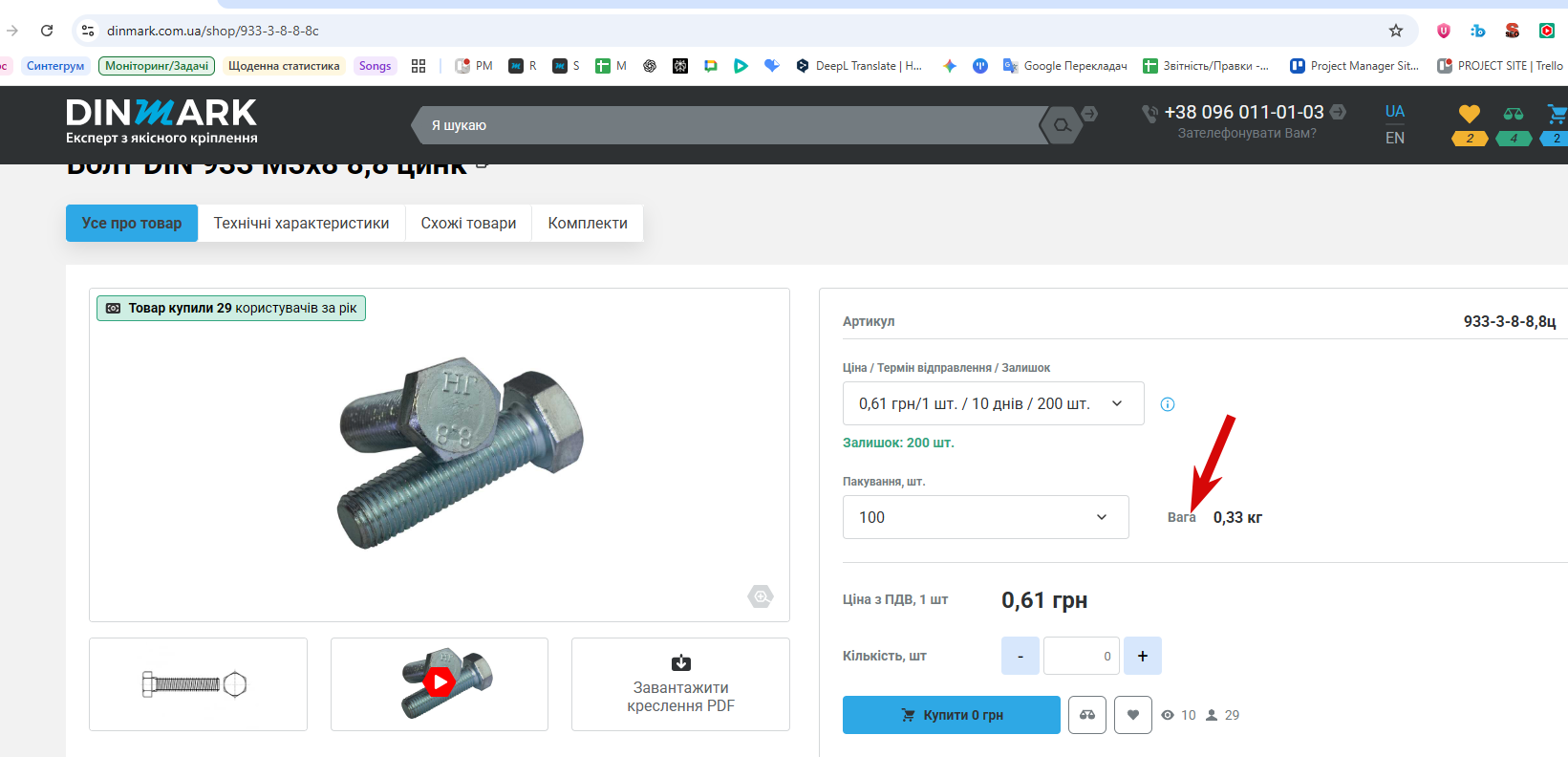The image size is (1568, 757).
Task: Open the PROJECT SITE | Trello bookmark
Action: (1500, 66)
